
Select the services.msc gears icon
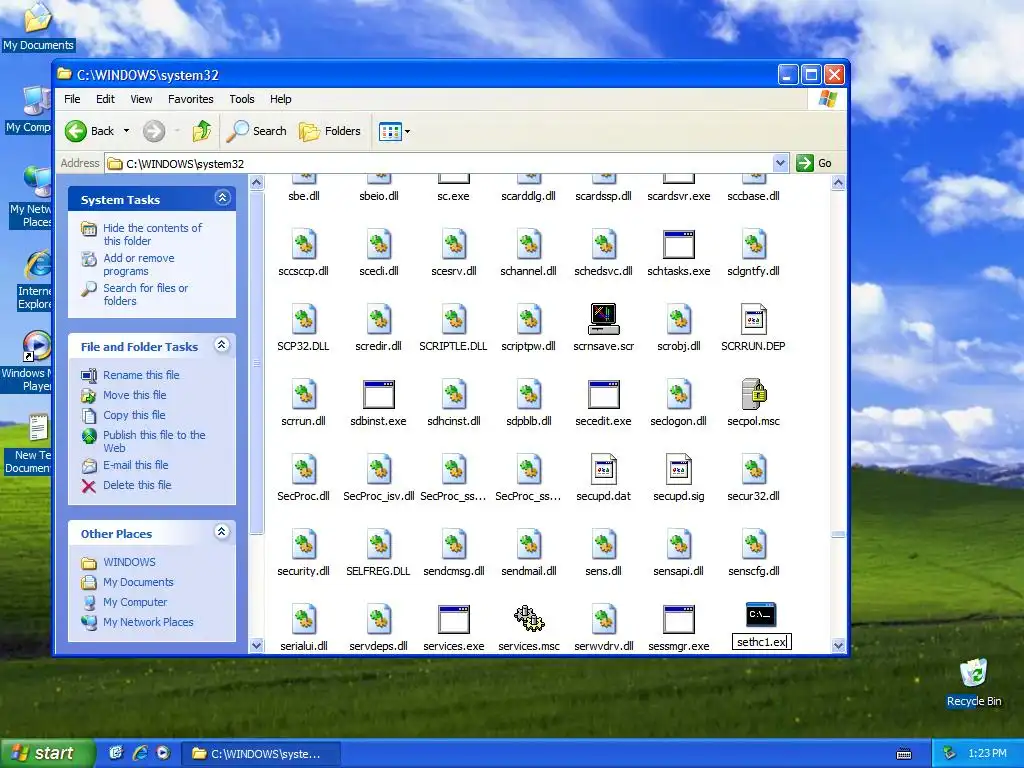[529, 619]
